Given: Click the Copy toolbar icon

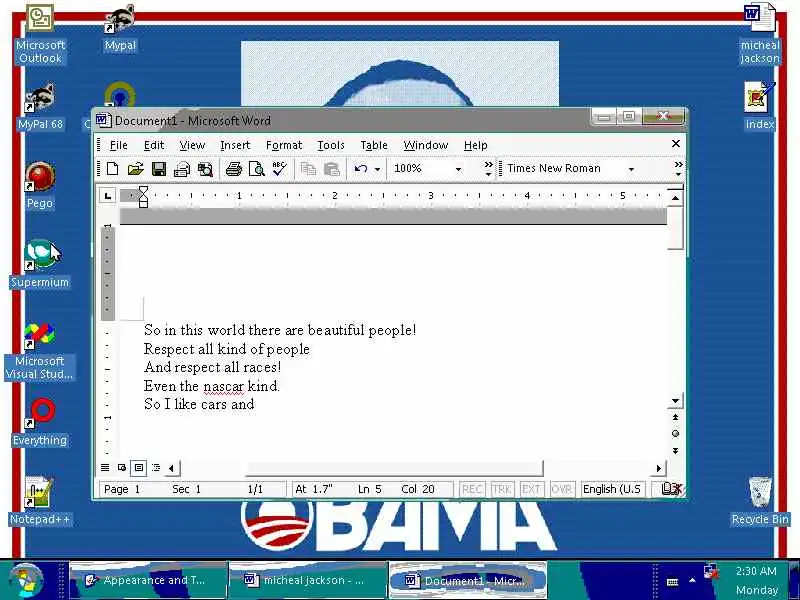Looking at the screenshot, I should [x=308, y=168].
